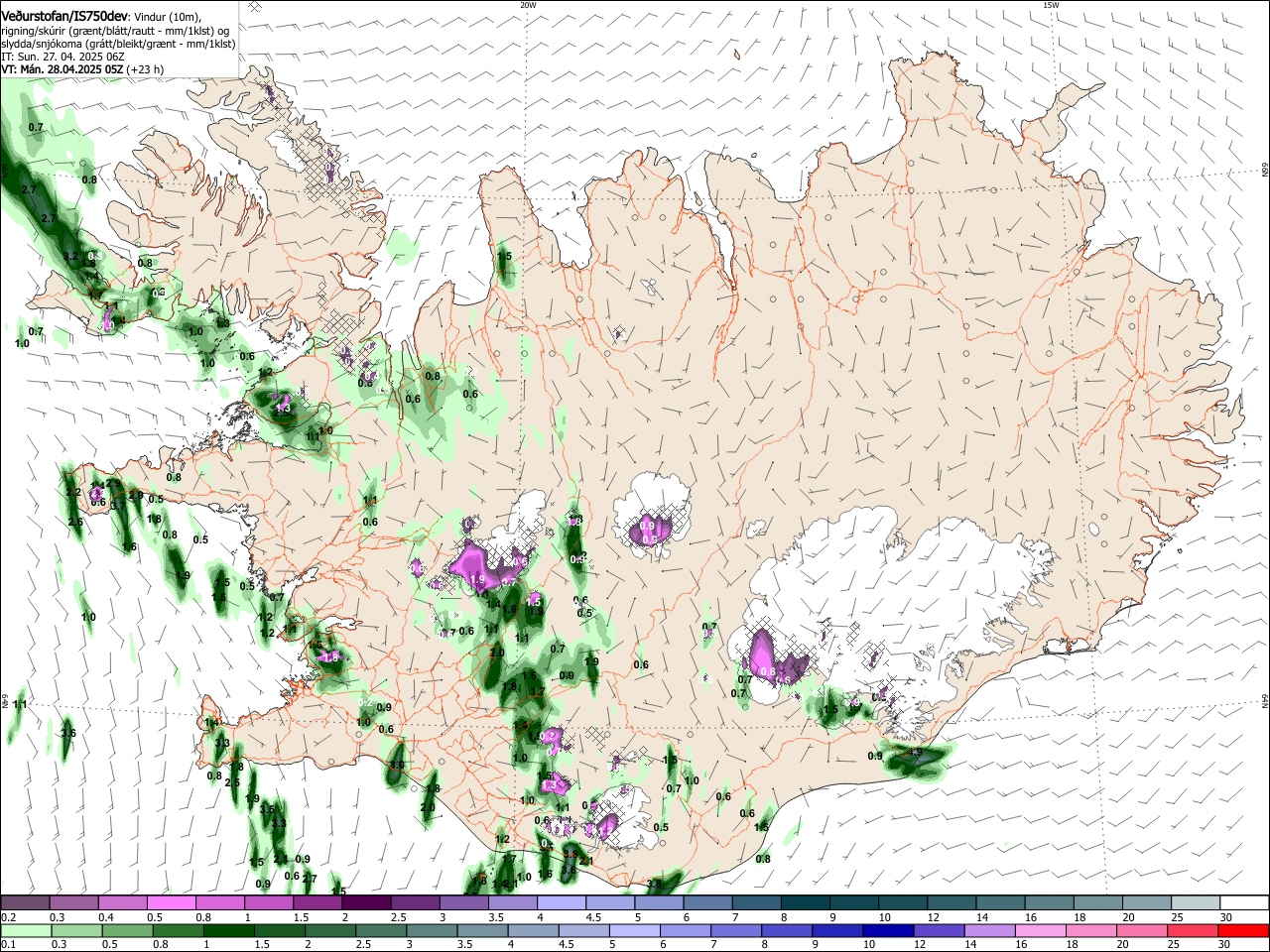This screenshot has width=1270, height=952.
Task: Choose the light pink swatch between 16 and 18
Action: 1040,930
